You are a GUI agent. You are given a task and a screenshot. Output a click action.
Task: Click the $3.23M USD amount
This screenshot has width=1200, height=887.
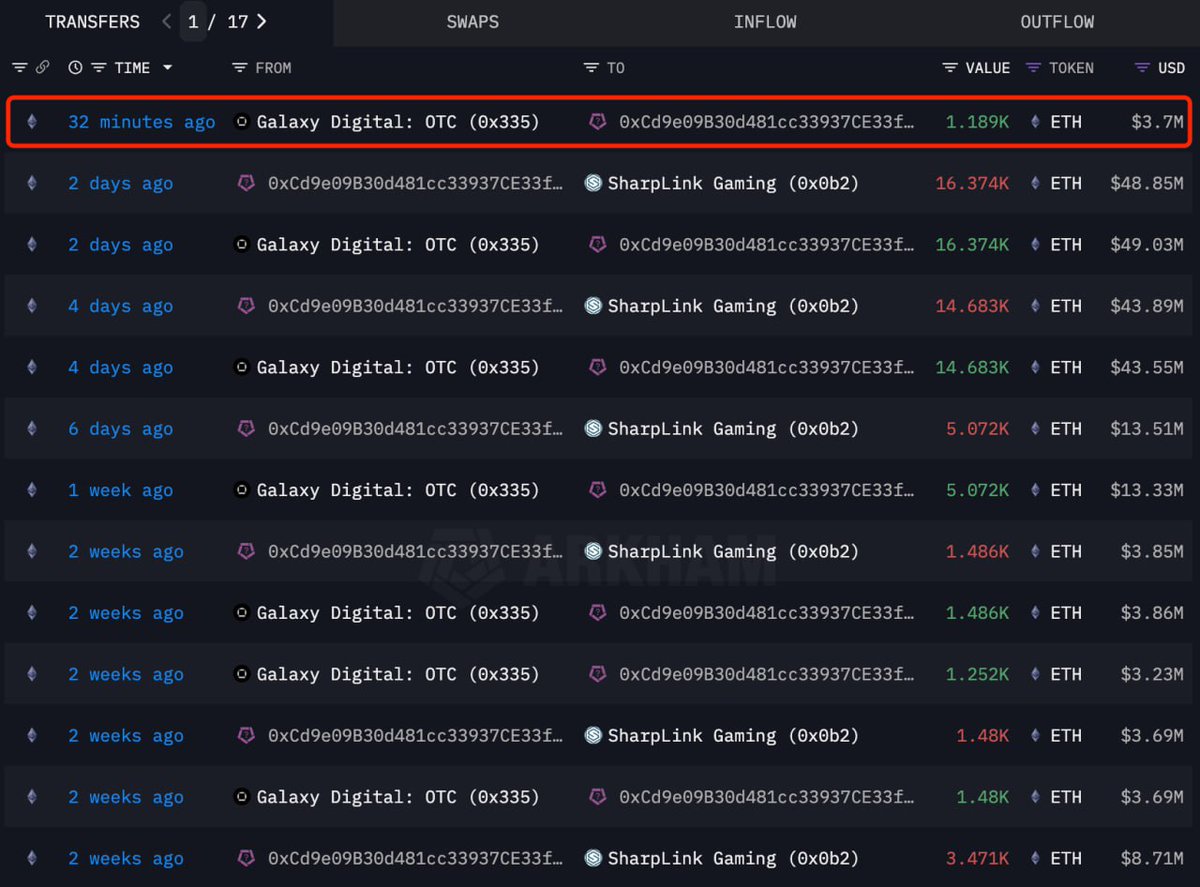(1152, 674)
